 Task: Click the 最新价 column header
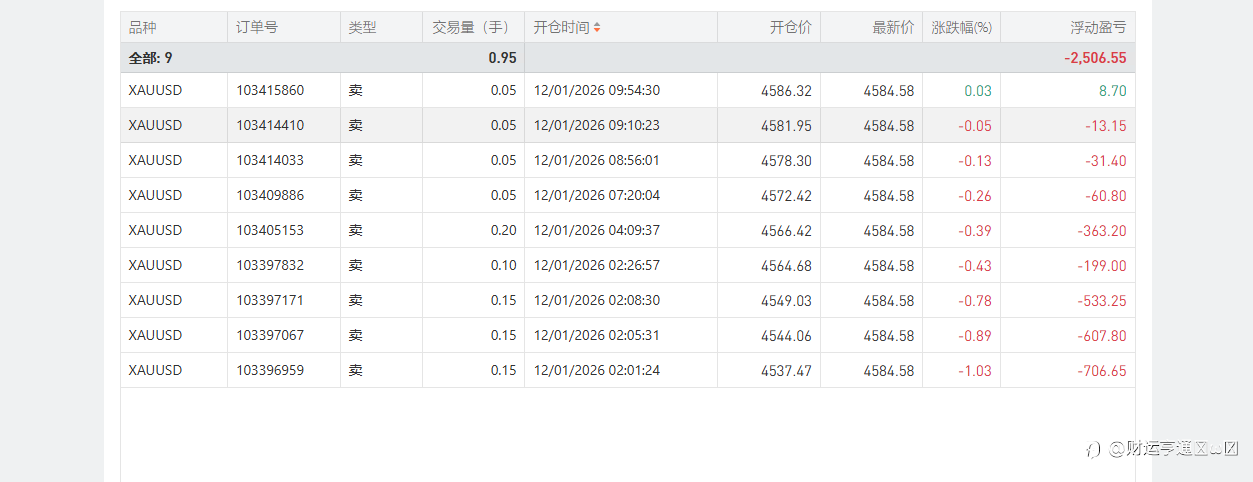point(893,28)
